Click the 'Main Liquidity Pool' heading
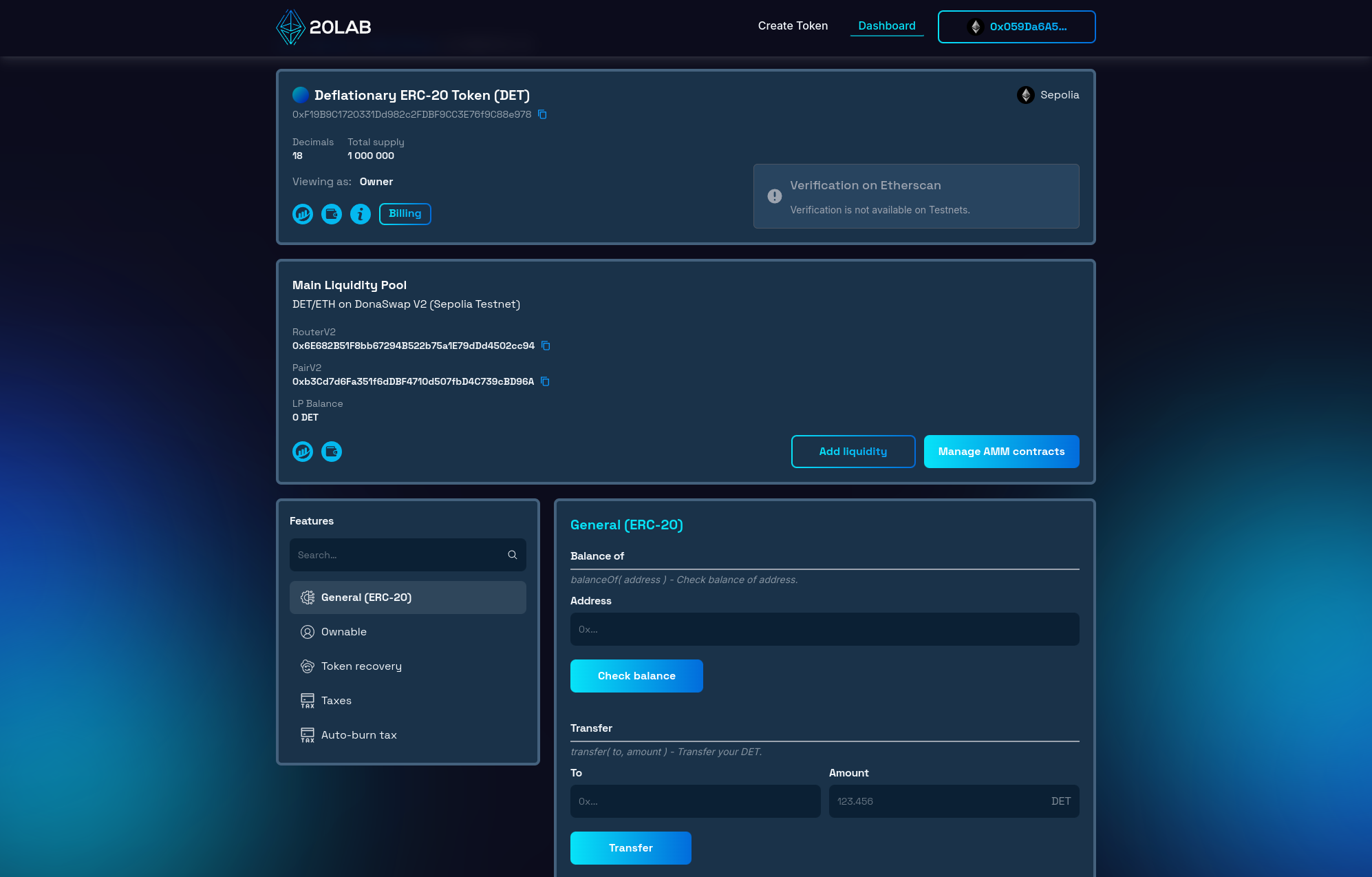The width and height of the screenshot is (1372, 877). [x=350, y=285]
